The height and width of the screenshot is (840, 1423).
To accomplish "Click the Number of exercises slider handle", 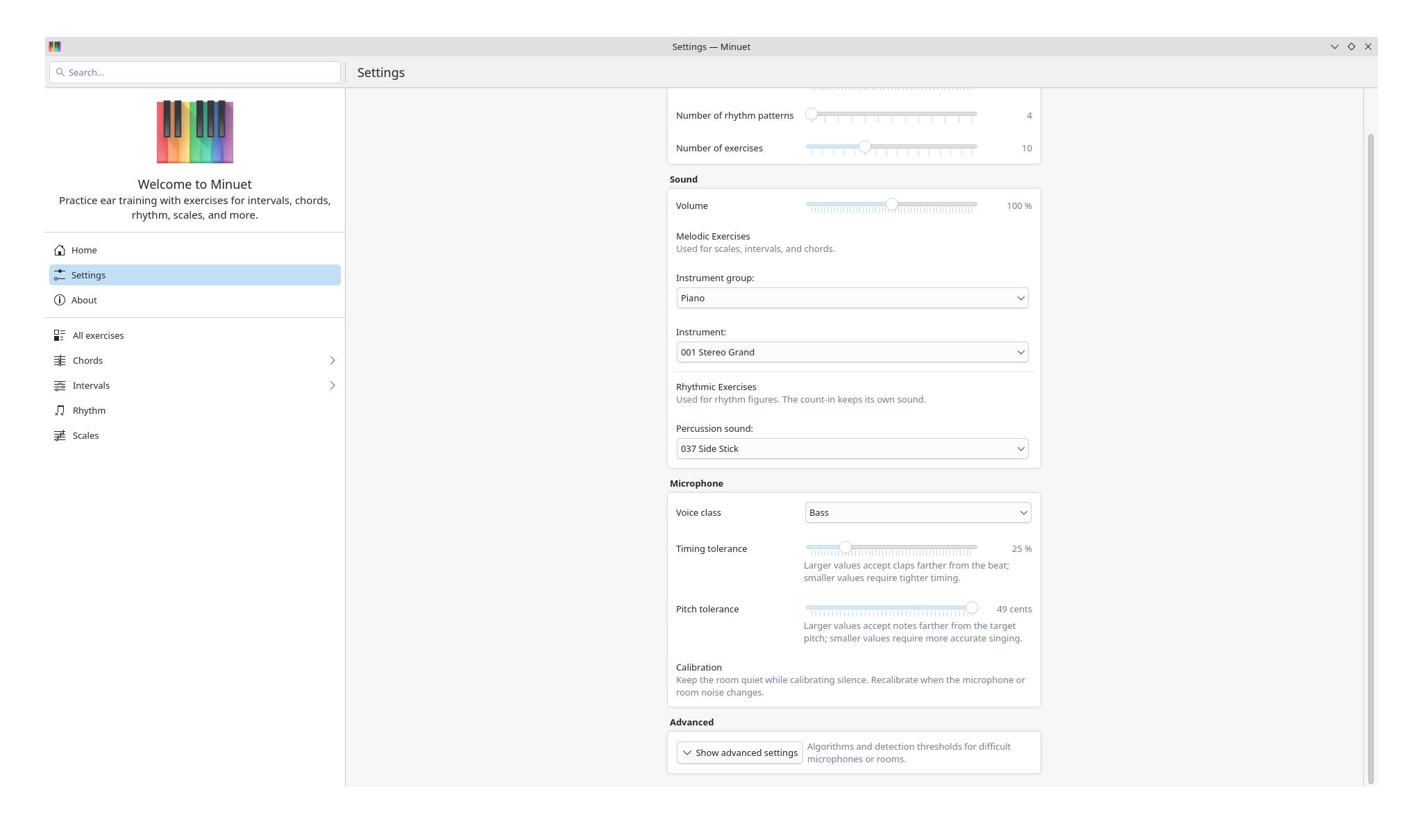I will [865, 146].
